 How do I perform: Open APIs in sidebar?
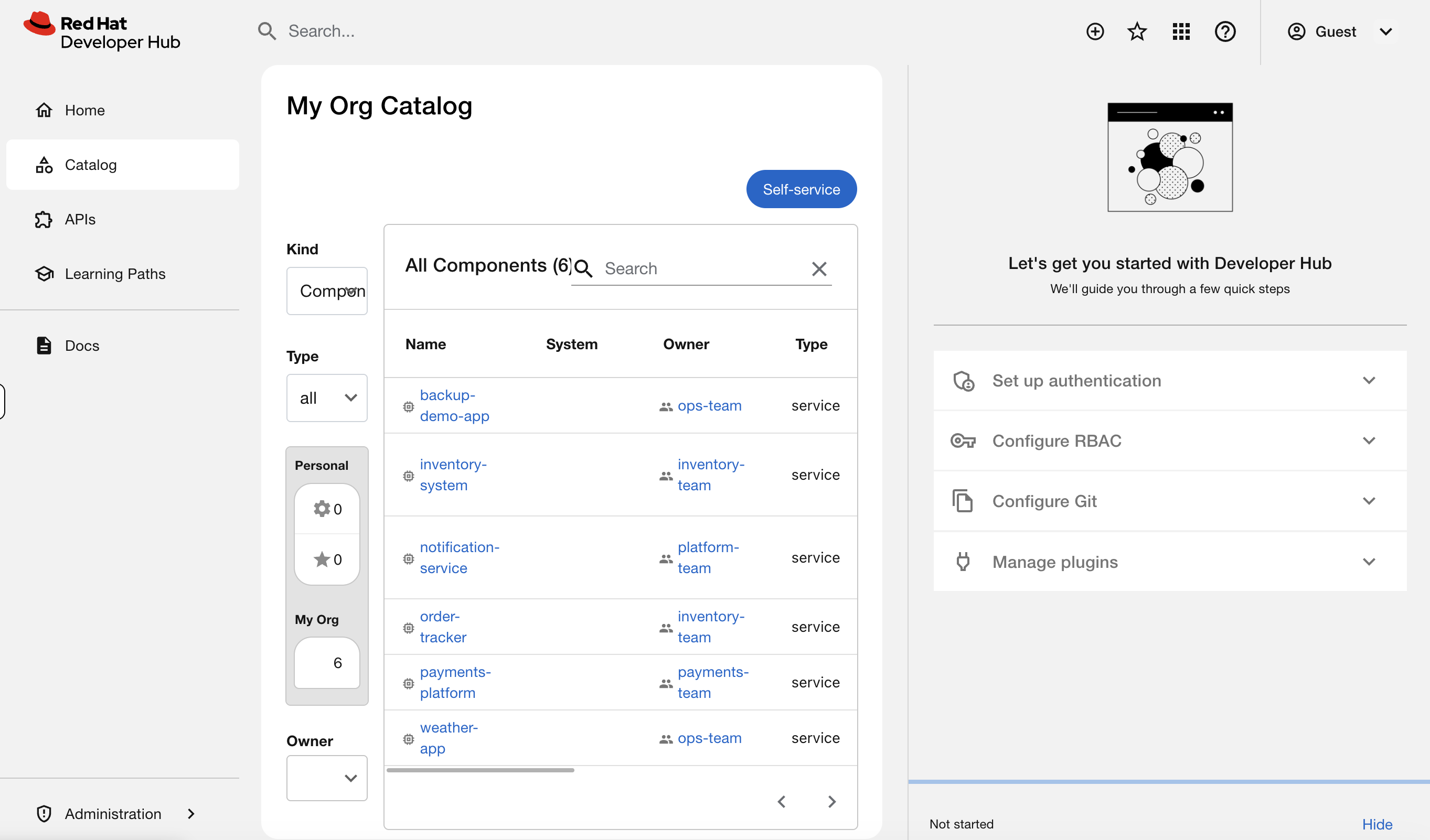[x=123, y=220]
